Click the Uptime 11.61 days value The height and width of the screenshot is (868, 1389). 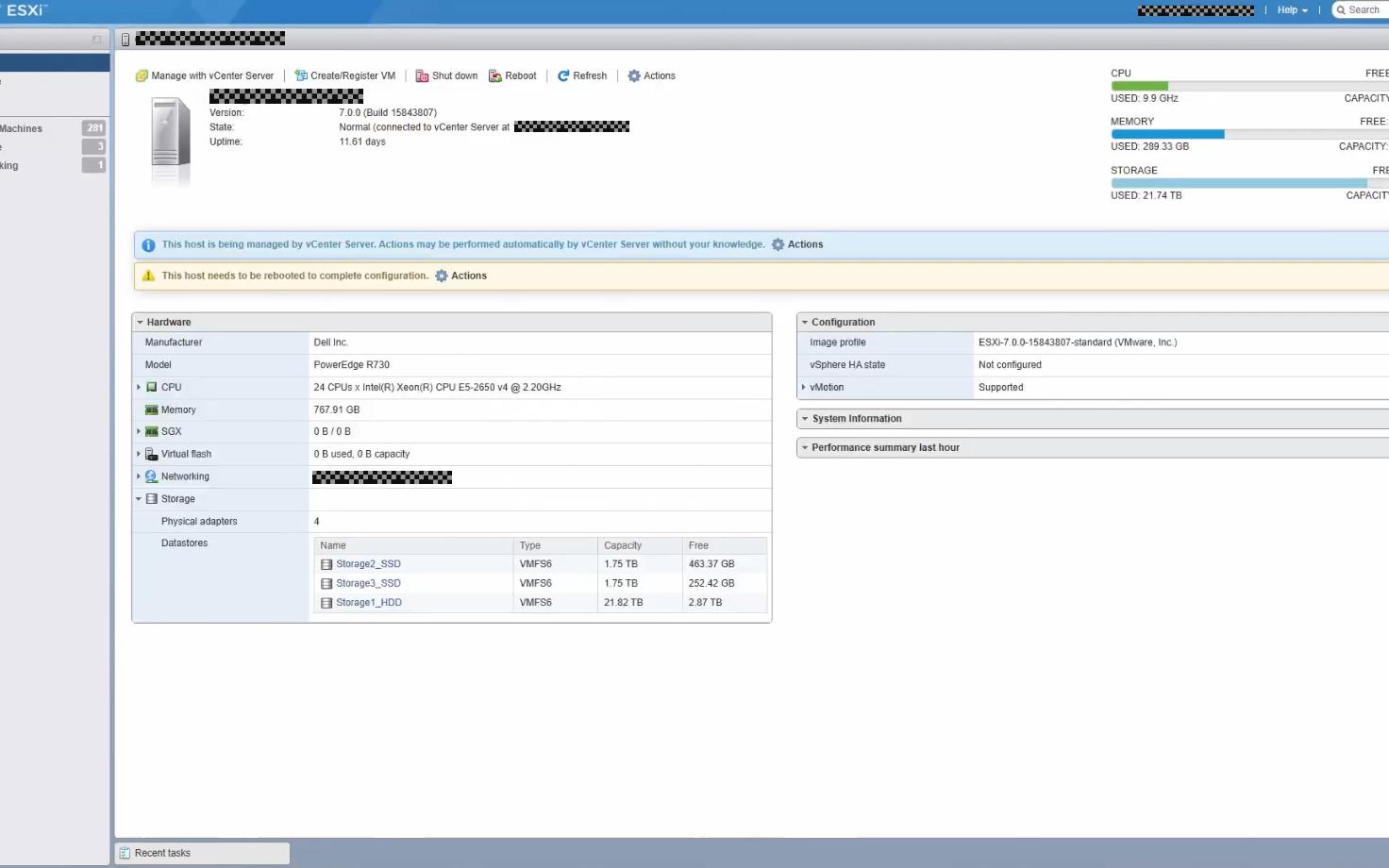click(x=362, y=142)
